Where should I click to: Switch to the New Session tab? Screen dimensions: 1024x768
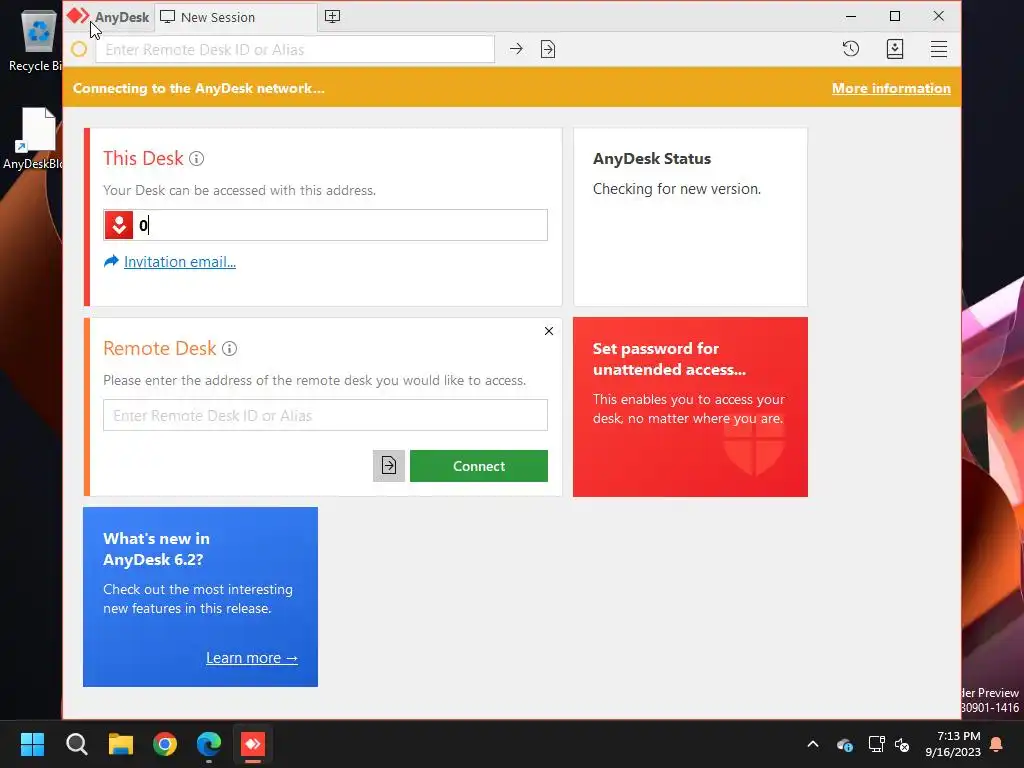coord(236,17)
